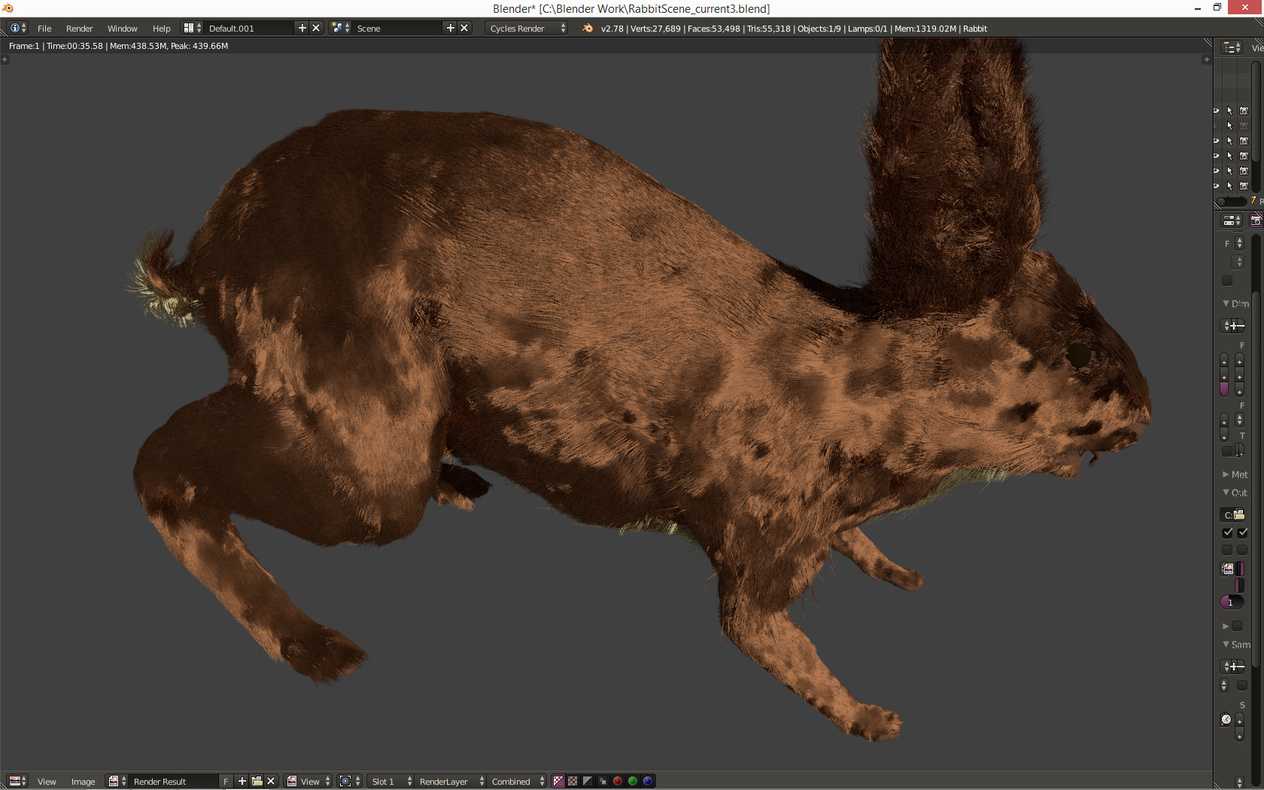
Task: Open image file with folder icon
Action: (x=257, y=781)
